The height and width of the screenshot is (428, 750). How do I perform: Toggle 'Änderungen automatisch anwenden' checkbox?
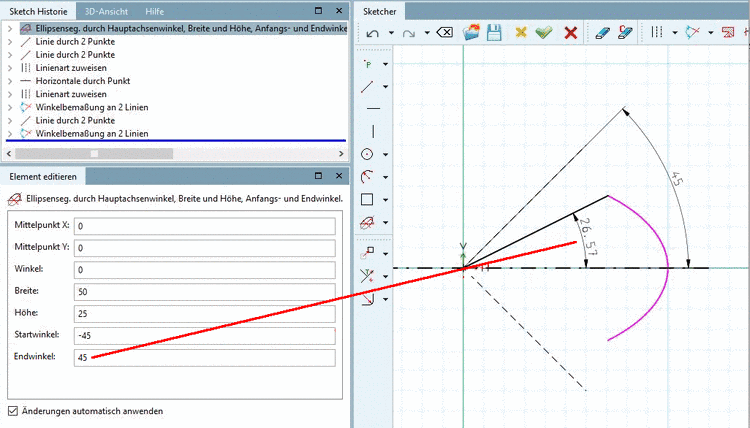[x=13, y=411]
